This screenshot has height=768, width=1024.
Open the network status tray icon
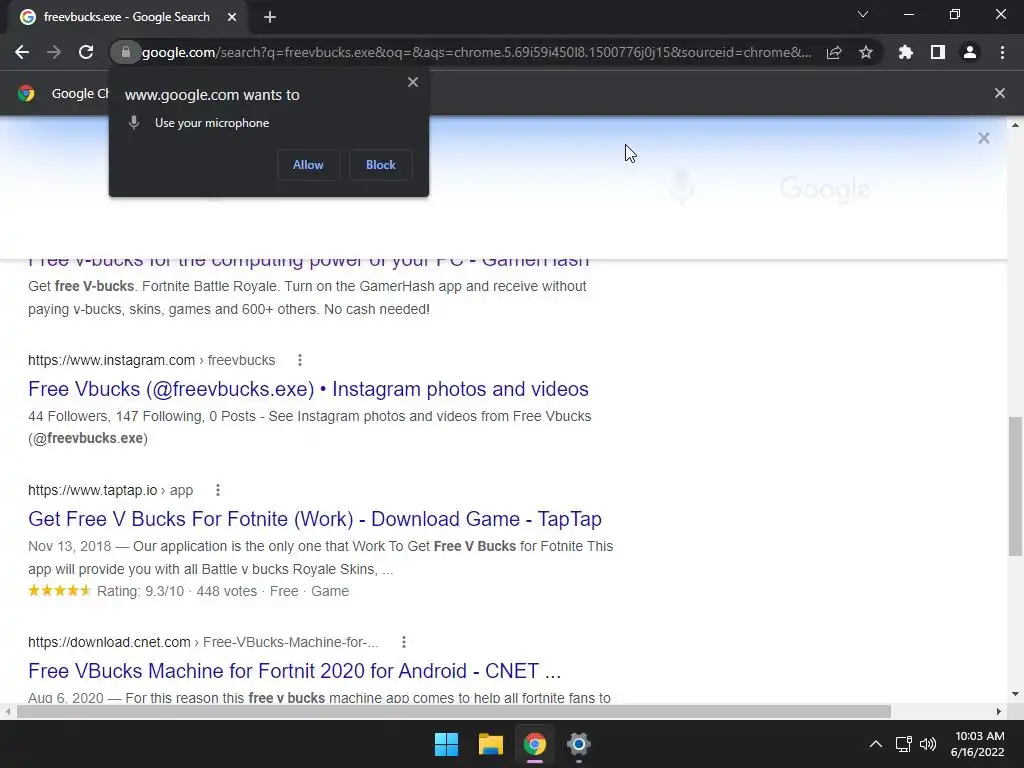click(x=904, y=744)
